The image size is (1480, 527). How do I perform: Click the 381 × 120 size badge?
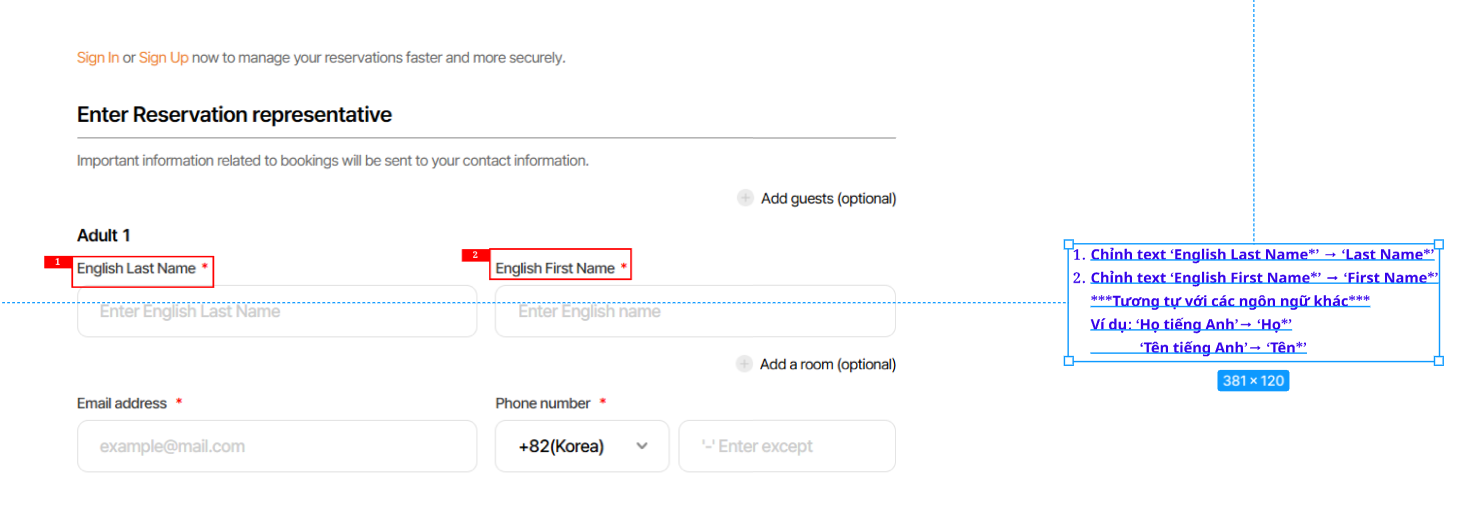coord(1253,381)
